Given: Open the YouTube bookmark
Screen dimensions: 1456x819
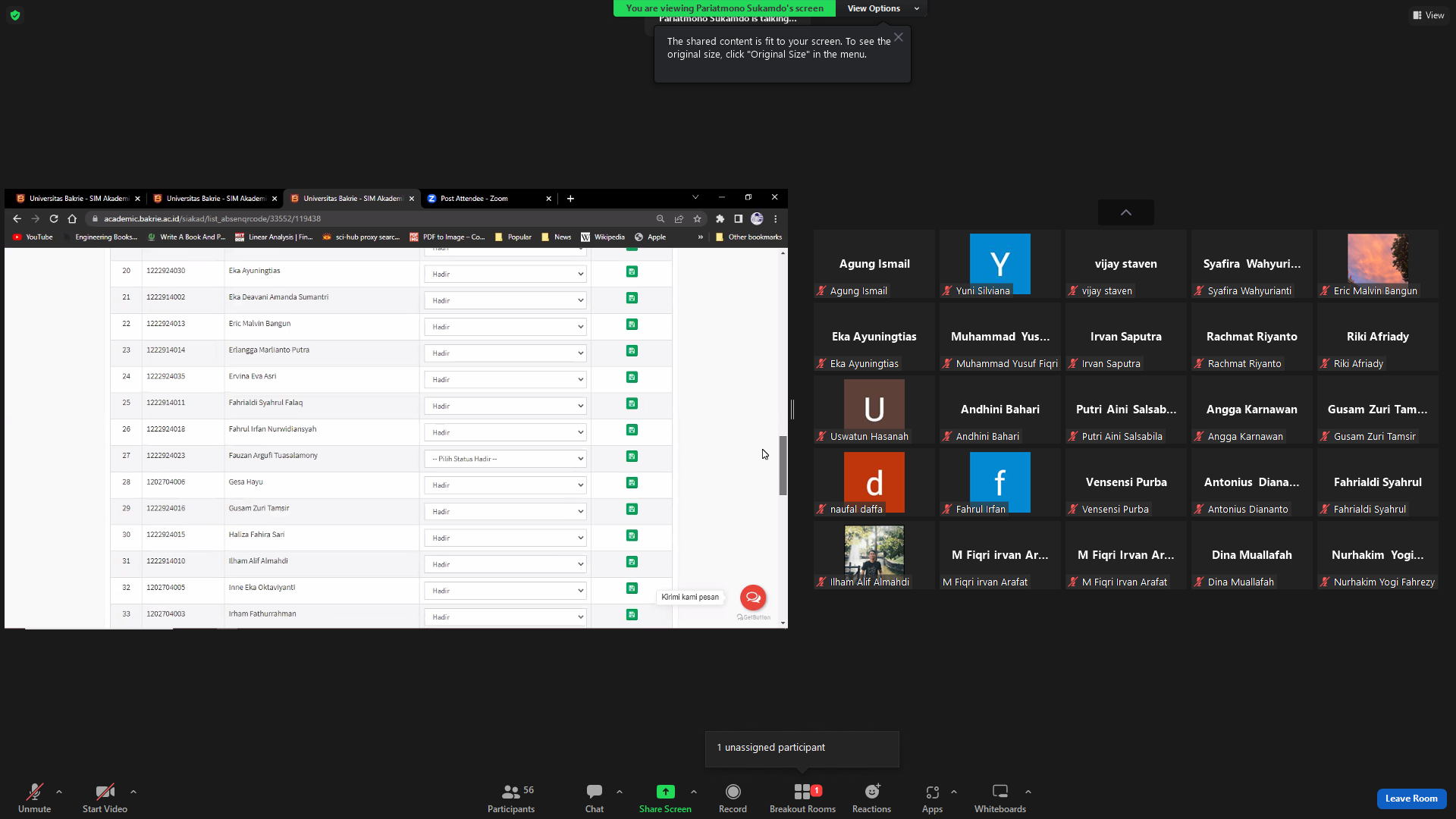Looking at the screenshot, I should click(x=33, y=237).
